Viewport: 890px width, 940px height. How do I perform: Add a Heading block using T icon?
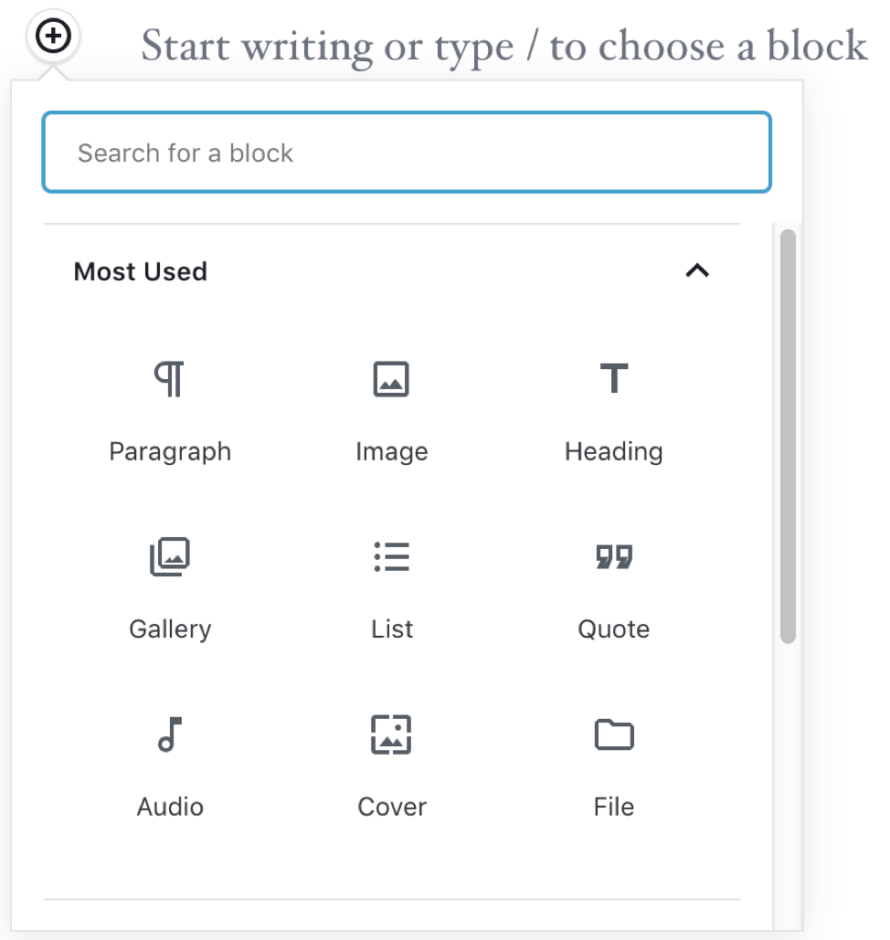[x=613, y=380]
